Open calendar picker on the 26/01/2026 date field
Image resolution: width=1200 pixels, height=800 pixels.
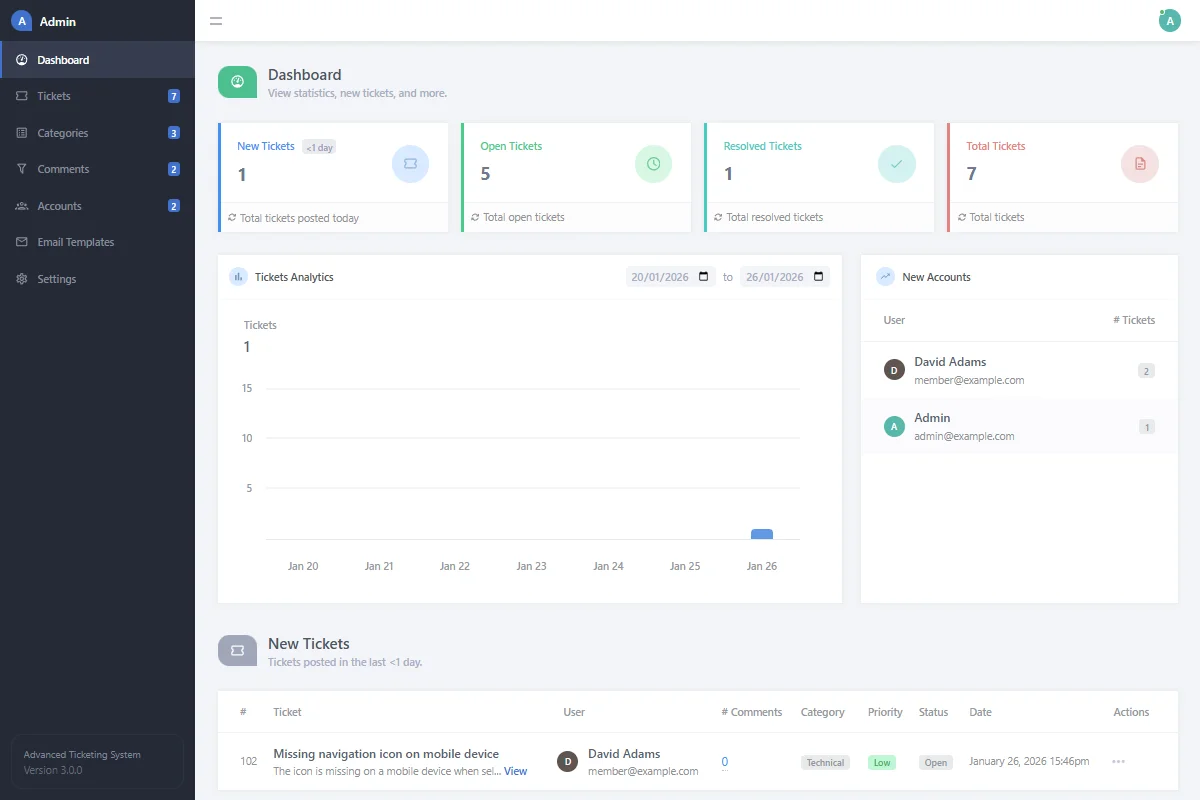818,277
